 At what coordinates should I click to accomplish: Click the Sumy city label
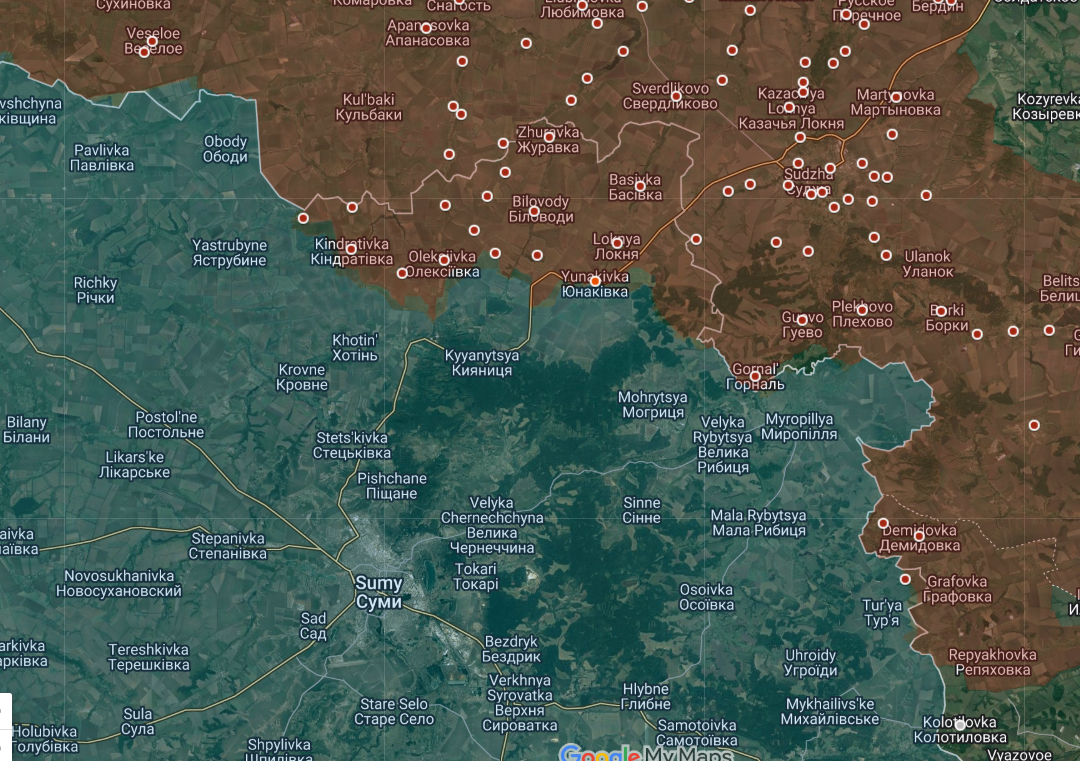coord(379,592)
